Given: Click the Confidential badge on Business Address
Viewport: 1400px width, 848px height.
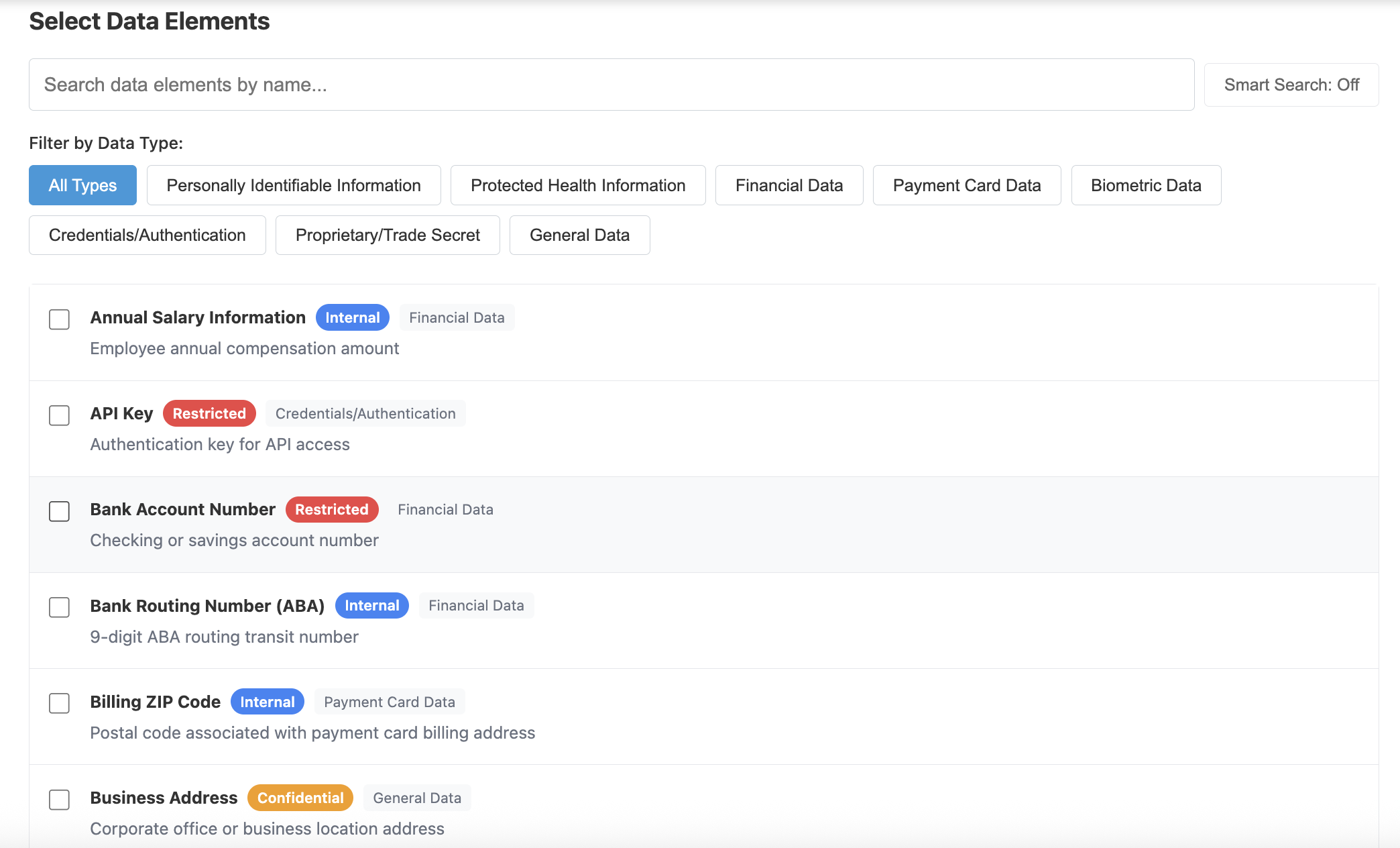Looking at the screenshot, I should [300, 798].
